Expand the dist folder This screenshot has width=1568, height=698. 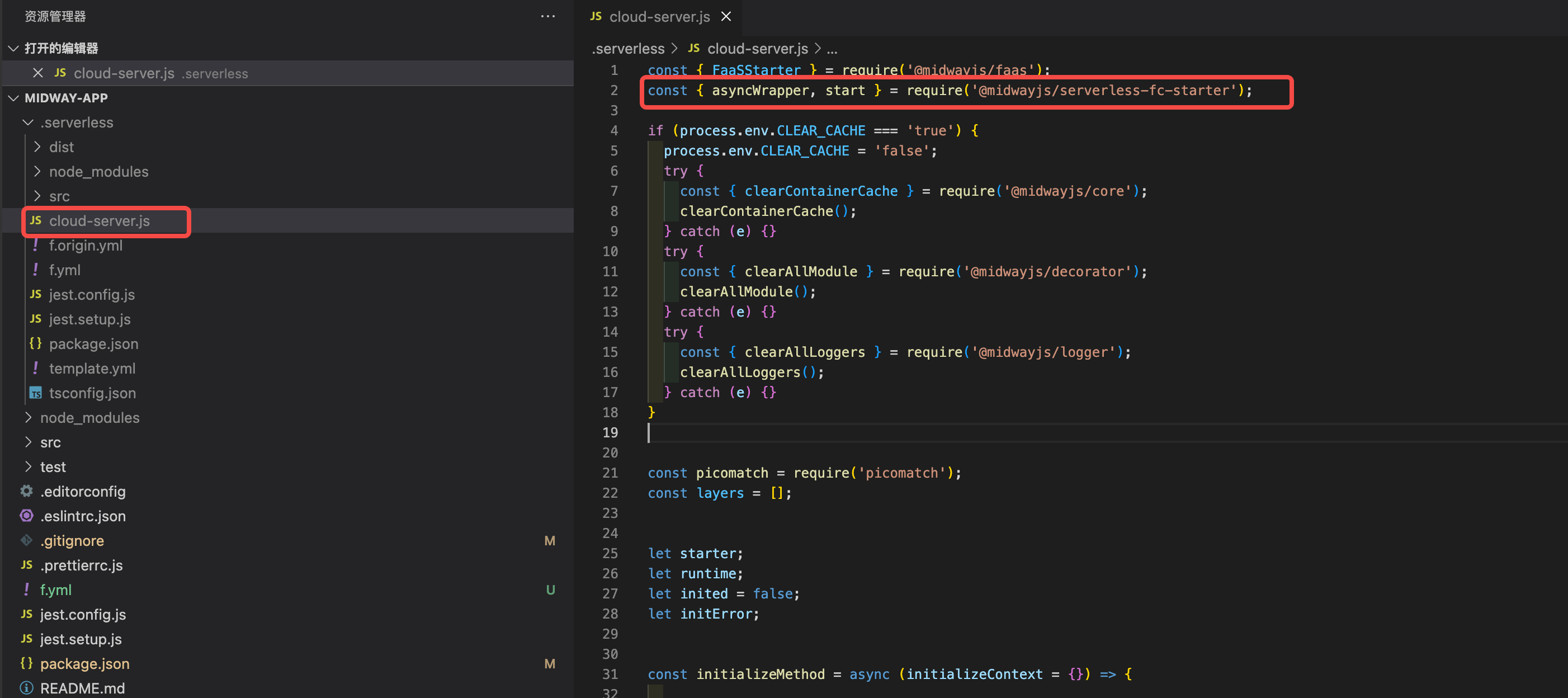click(x=37, y=147)
